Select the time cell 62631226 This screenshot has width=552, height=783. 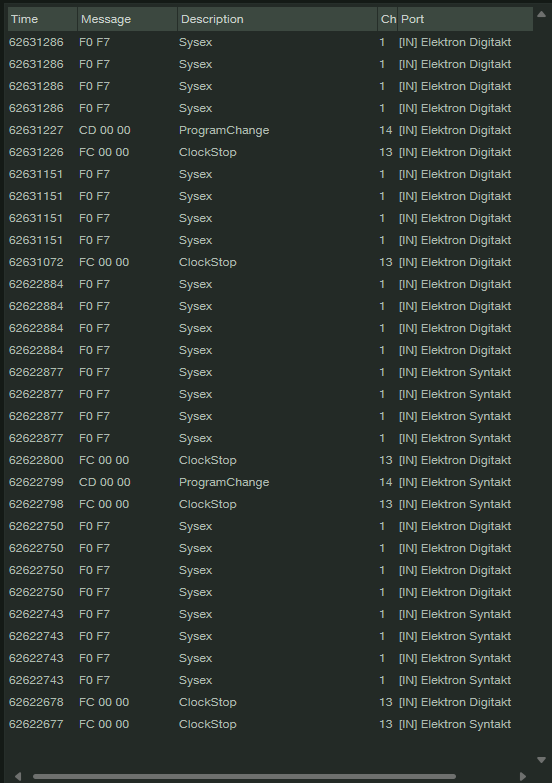(x=36, y=152)
